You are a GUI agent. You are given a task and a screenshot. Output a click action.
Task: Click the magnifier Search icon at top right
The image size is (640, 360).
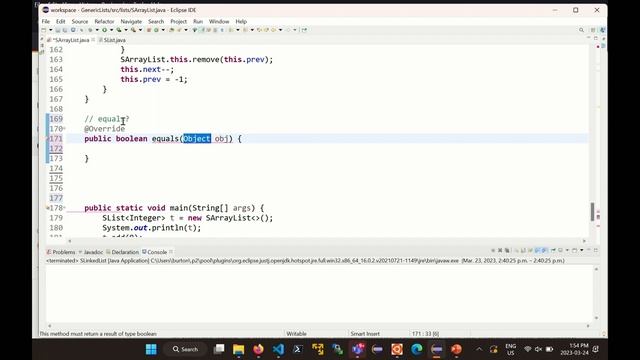point(581,30)
